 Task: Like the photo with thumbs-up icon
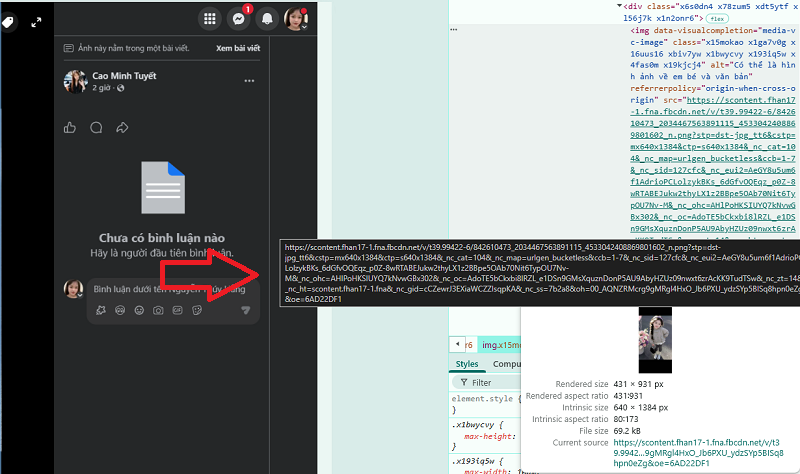click(70, 128)
